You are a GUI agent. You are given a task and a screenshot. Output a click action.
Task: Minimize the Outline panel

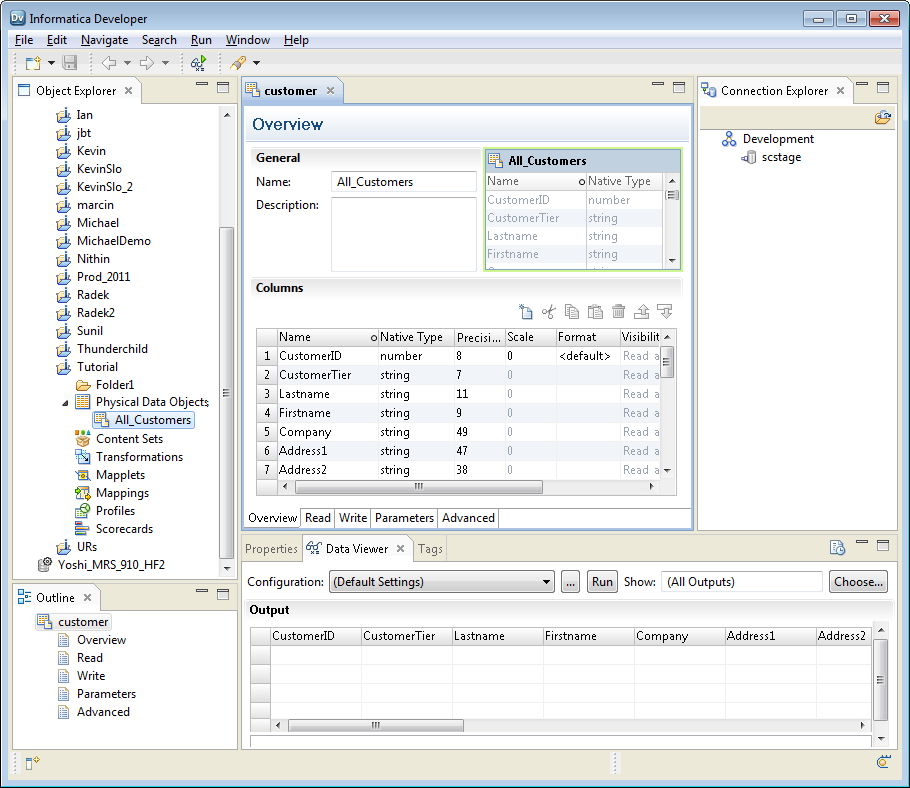[x=202, y=591]
